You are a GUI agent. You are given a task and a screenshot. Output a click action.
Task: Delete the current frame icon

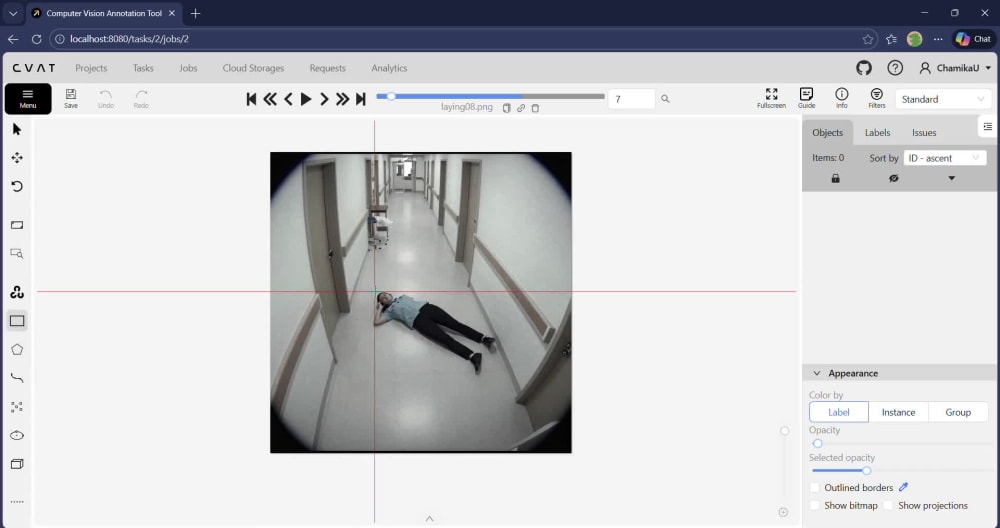point(535,108)
